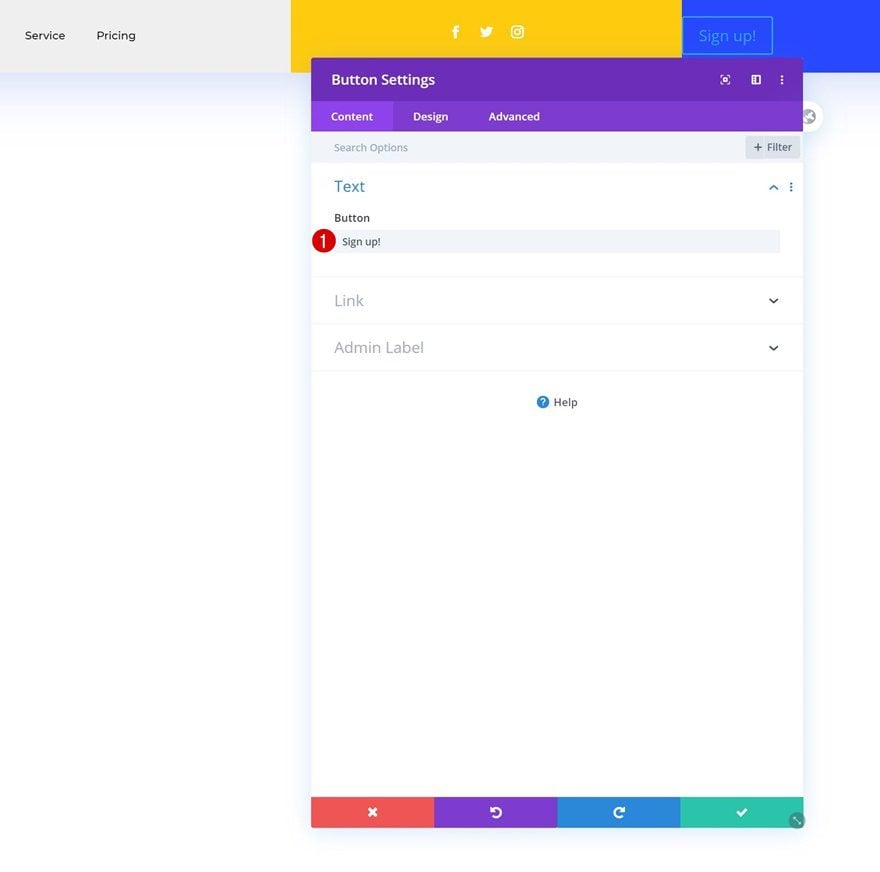Collapse the Text section chevron
The image size is (880, 872).
click(773, 187)
